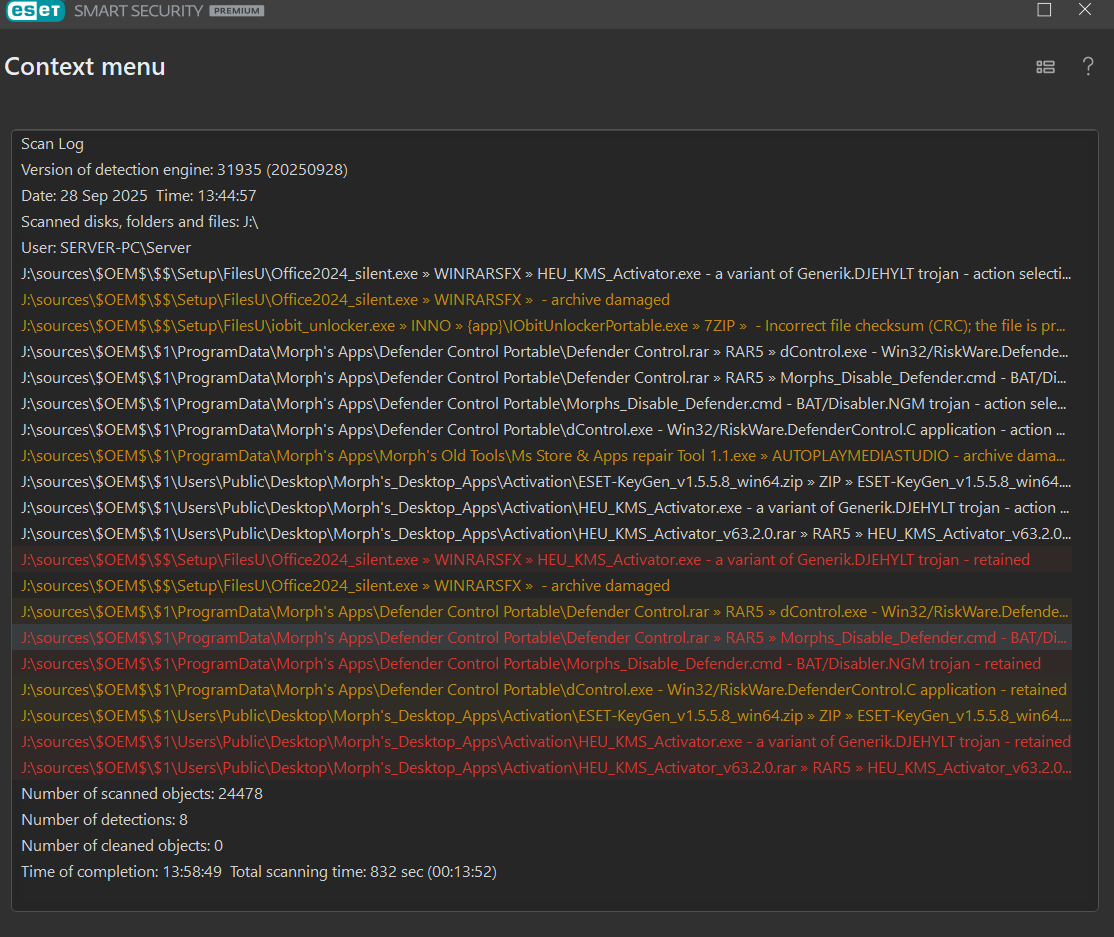Image resolution: width=1114 pixels, height=937 pixels.
Task: Click the Scan Log heading line
Action: click(52, 144)
